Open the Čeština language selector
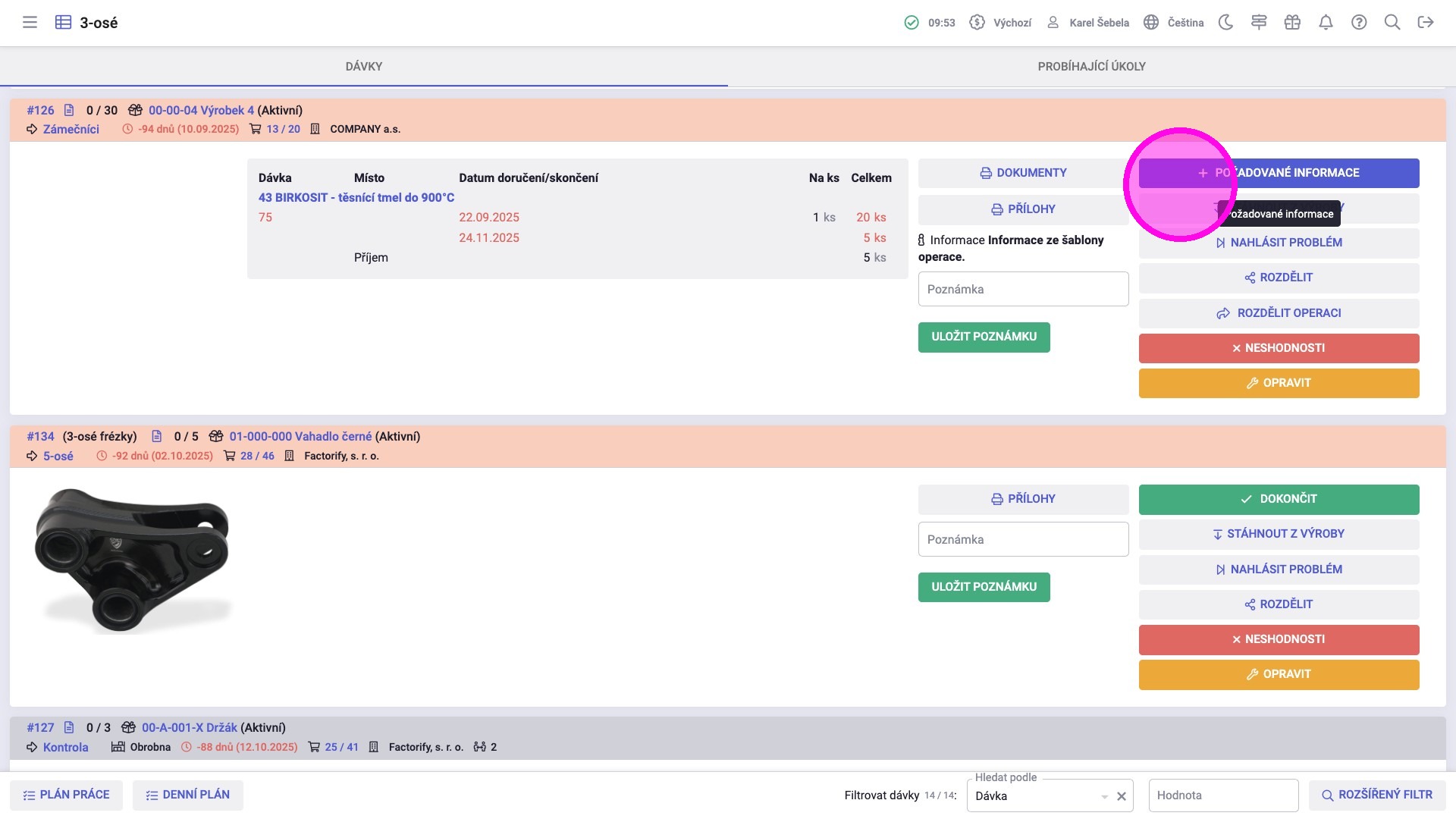 pos(1174,23)
